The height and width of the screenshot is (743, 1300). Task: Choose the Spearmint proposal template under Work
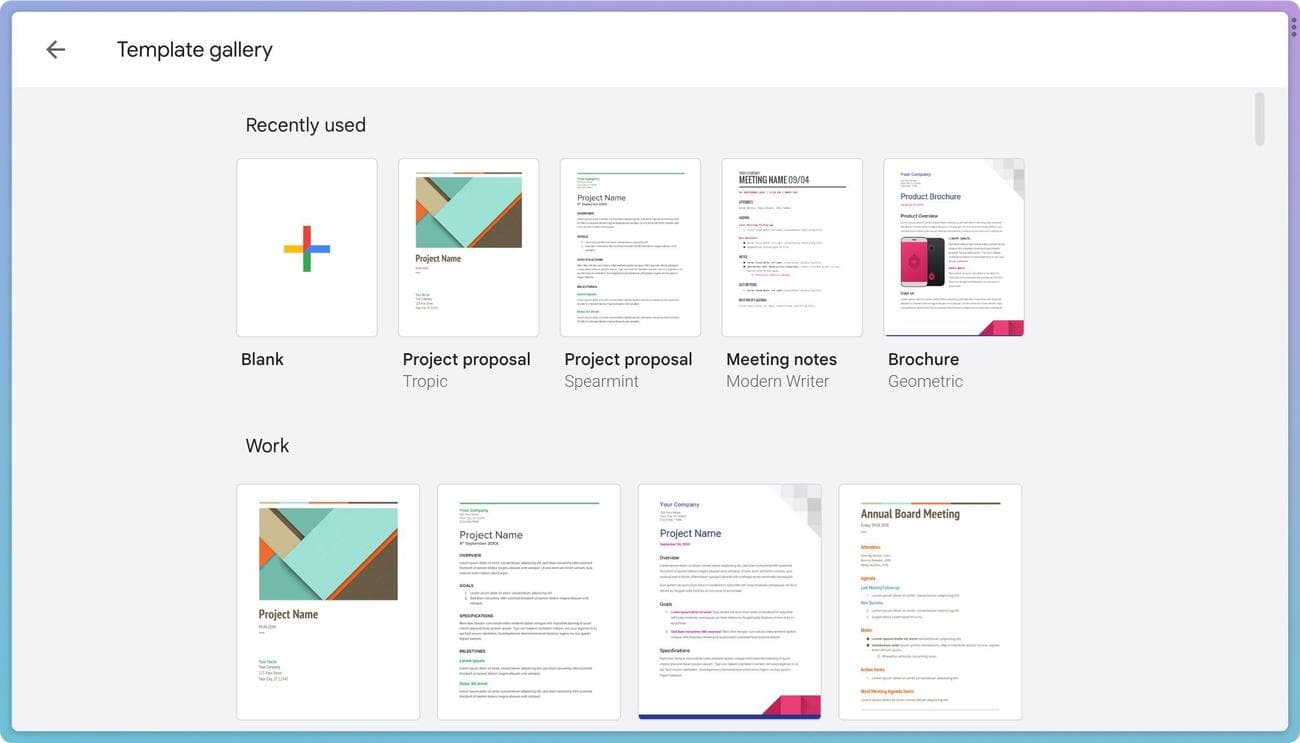point(529,602)
